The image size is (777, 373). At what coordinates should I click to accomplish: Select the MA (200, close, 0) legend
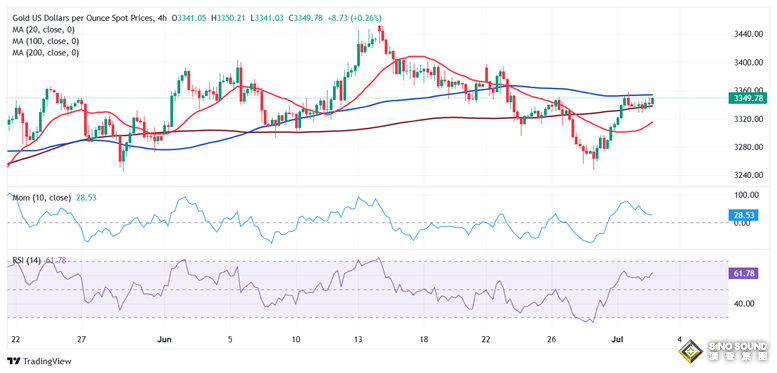(46, 52)
